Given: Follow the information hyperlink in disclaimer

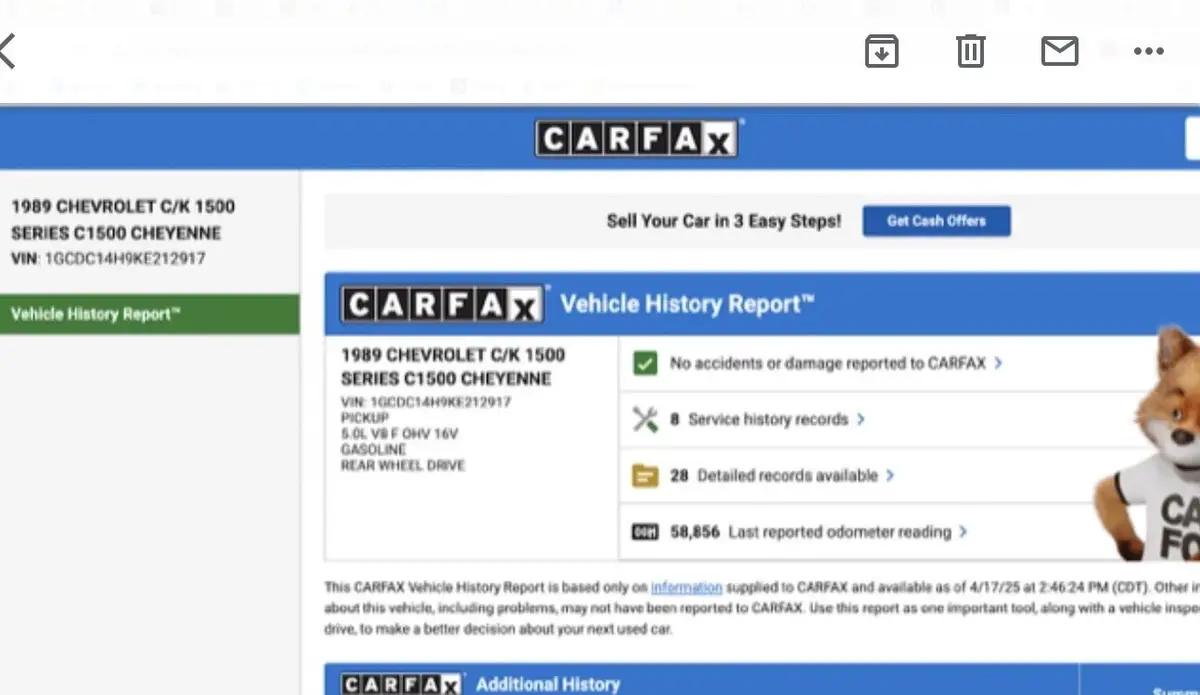Looking at the screenshot, I should point(686,587).
